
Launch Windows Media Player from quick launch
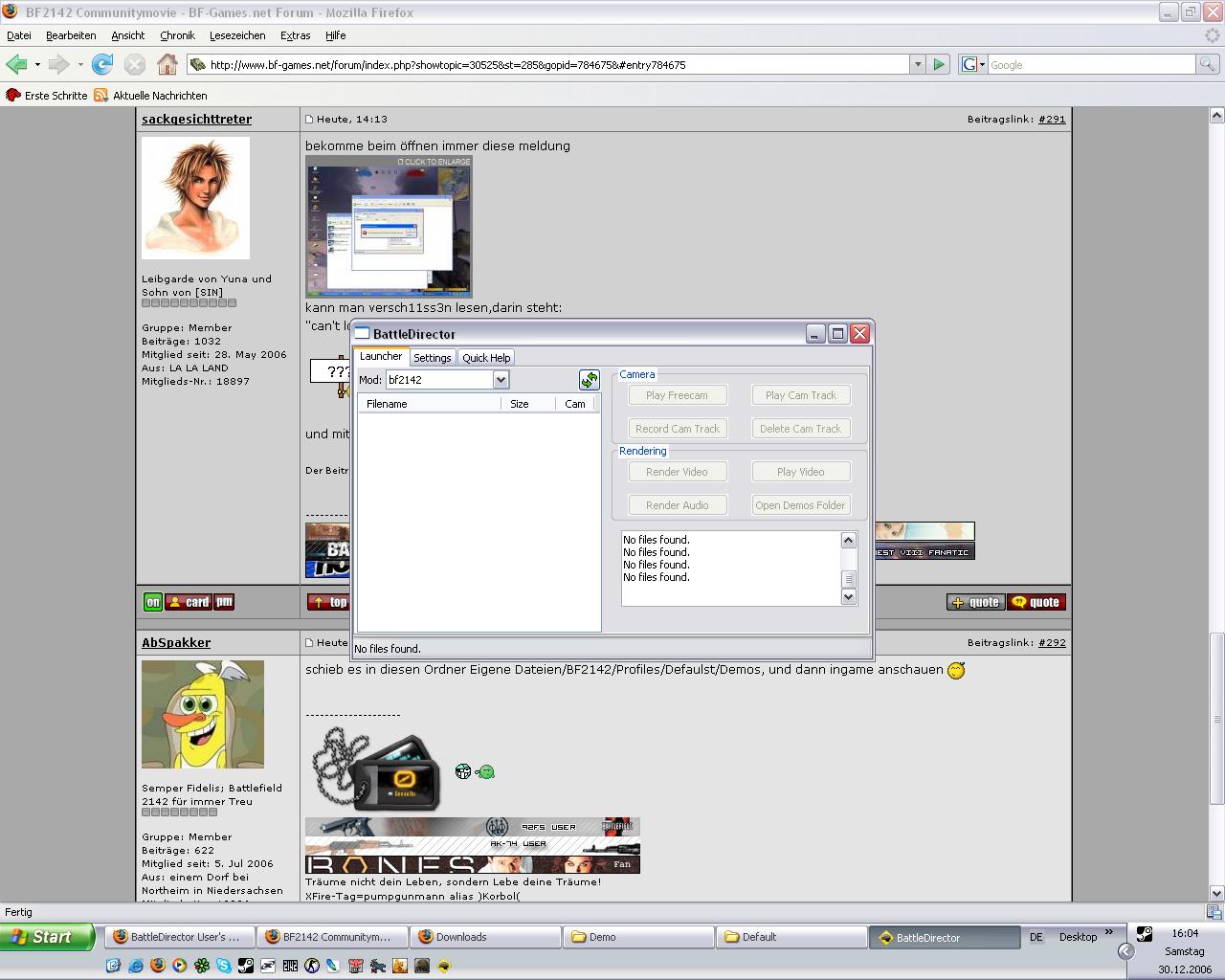[179, 966]
